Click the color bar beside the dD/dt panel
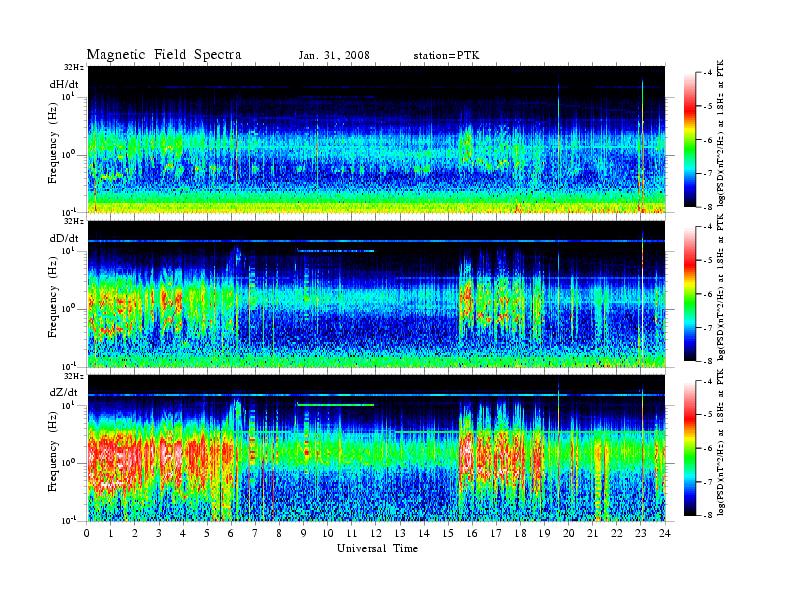The width and height of the screenshot is (792, 612). tap(690, 294)
